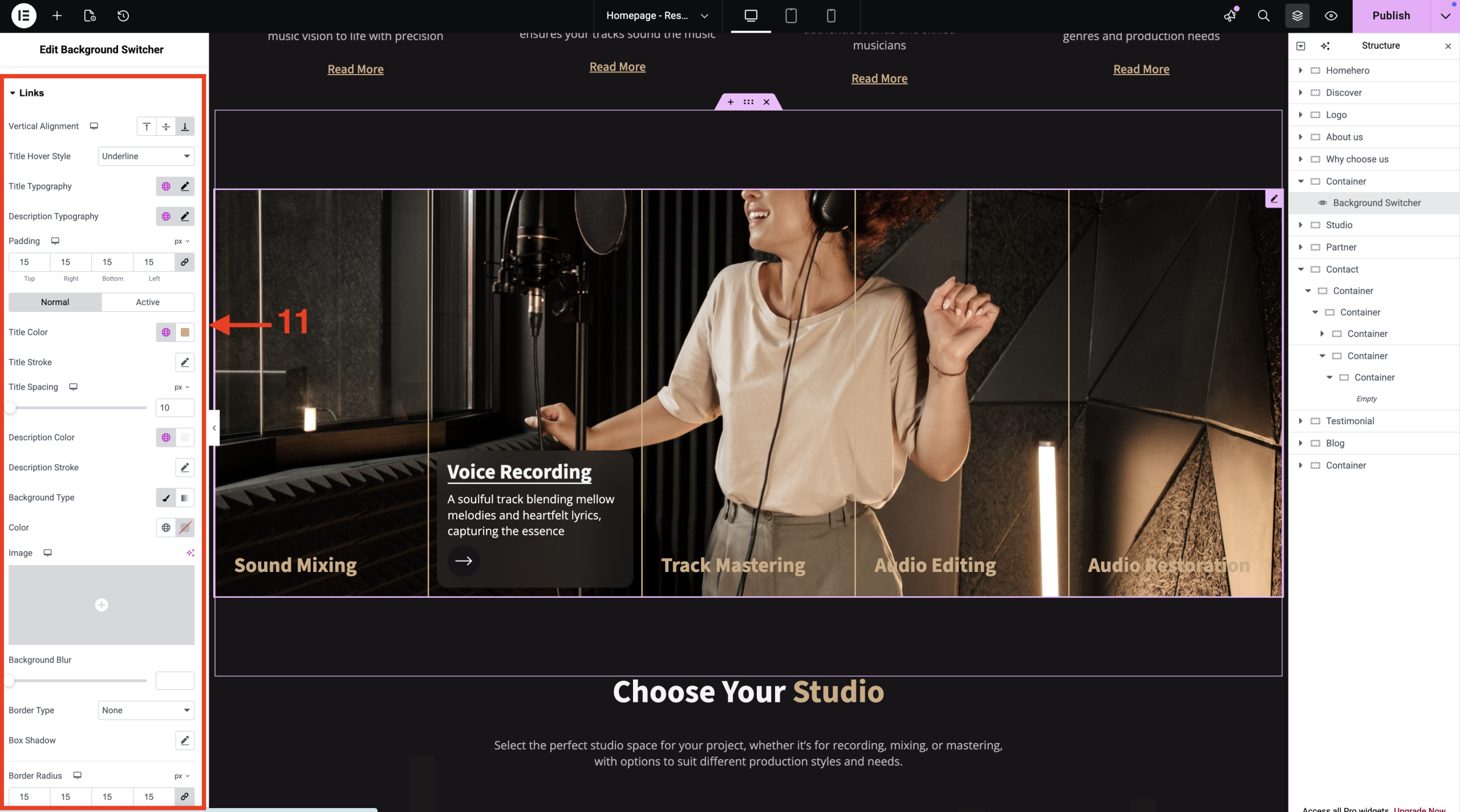This screenshot has width=1460, height=812.
Task: Open the Elementor logo menu
Action: (x=23, y=15)
